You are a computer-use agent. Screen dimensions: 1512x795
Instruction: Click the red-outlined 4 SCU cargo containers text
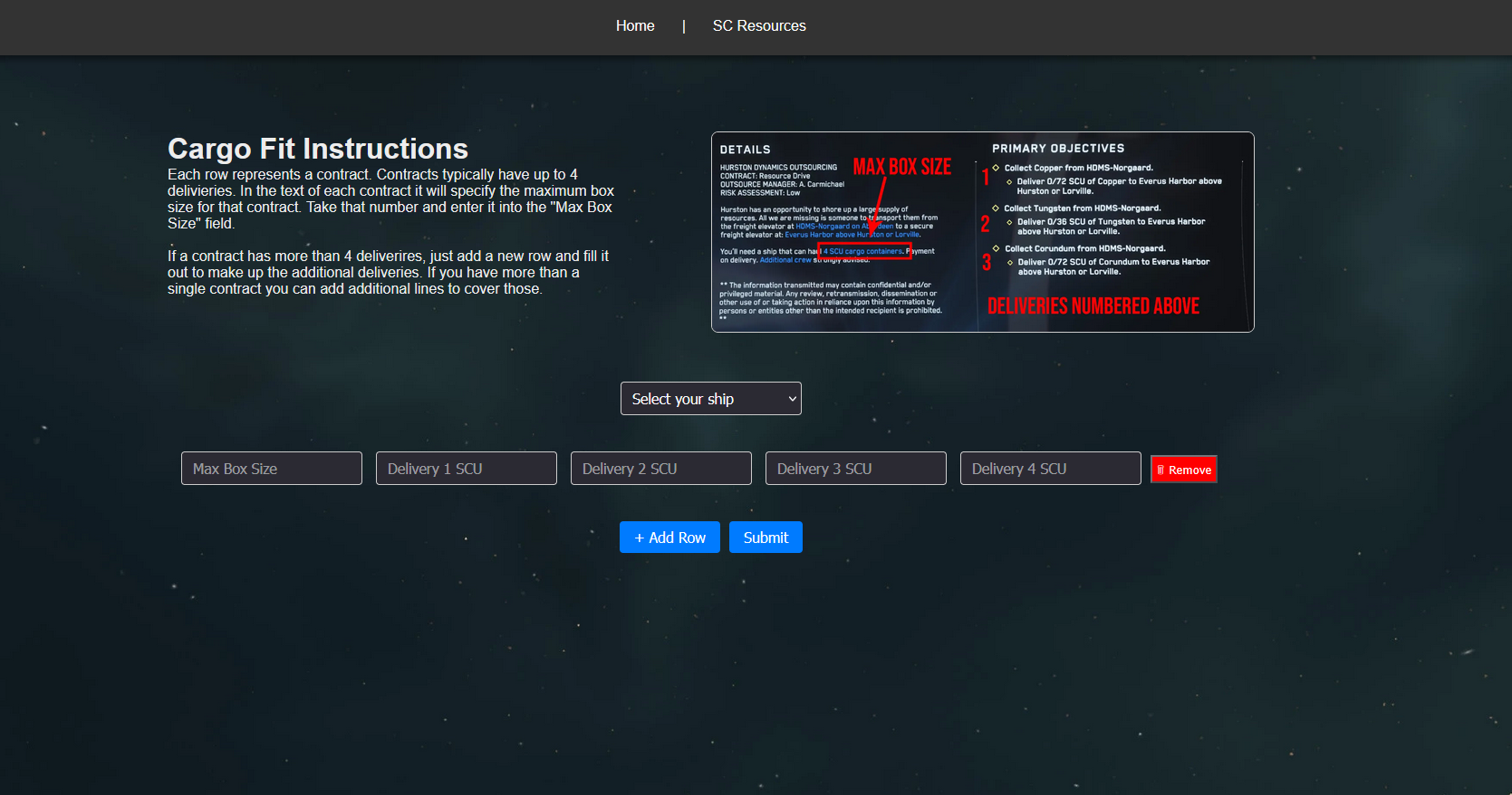click(x=864, y=251)
